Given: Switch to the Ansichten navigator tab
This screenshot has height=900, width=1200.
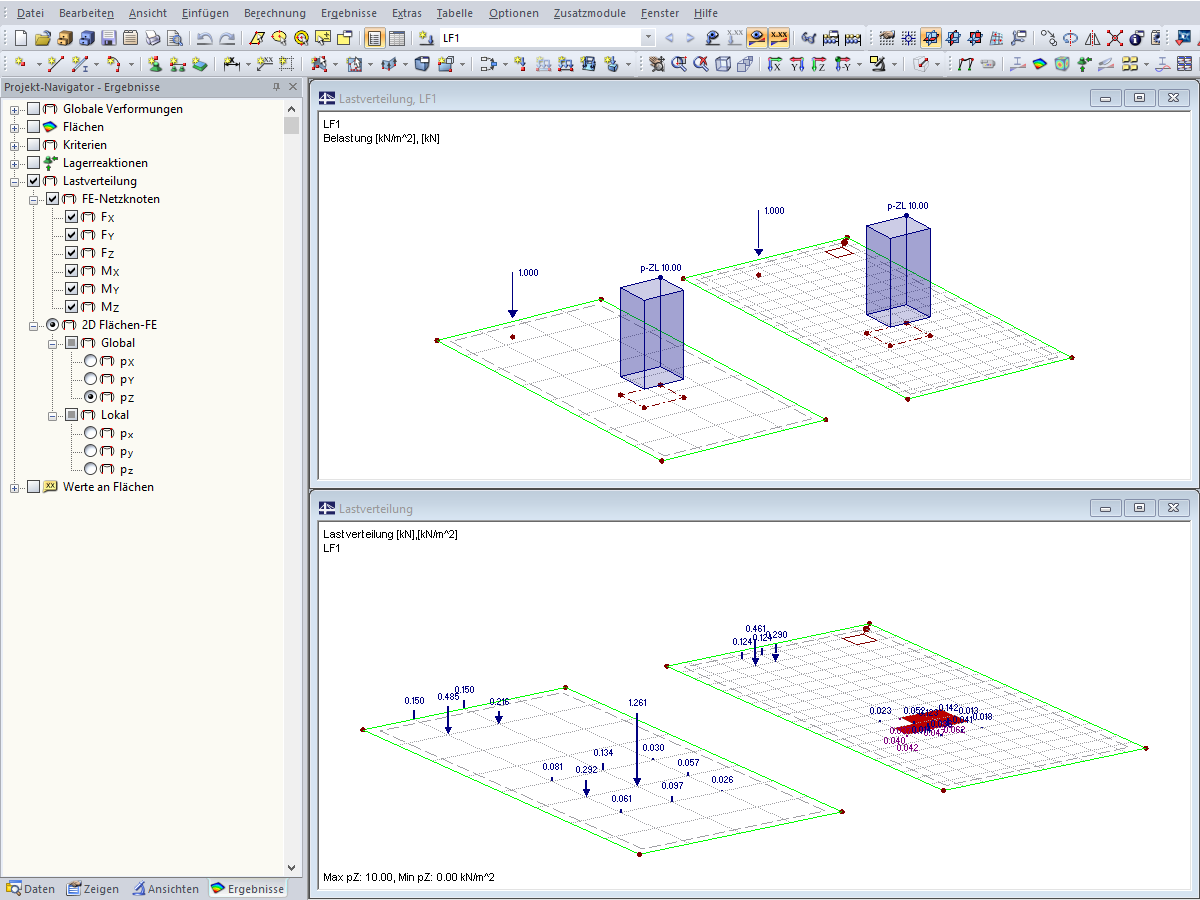Looking at the screenshot, I should point(165,888).
